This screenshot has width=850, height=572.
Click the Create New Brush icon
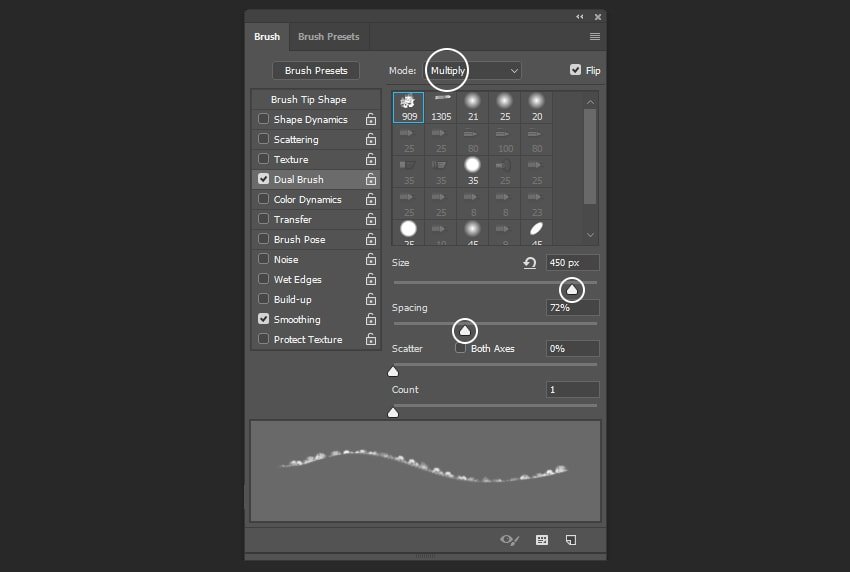coord(571,540)
